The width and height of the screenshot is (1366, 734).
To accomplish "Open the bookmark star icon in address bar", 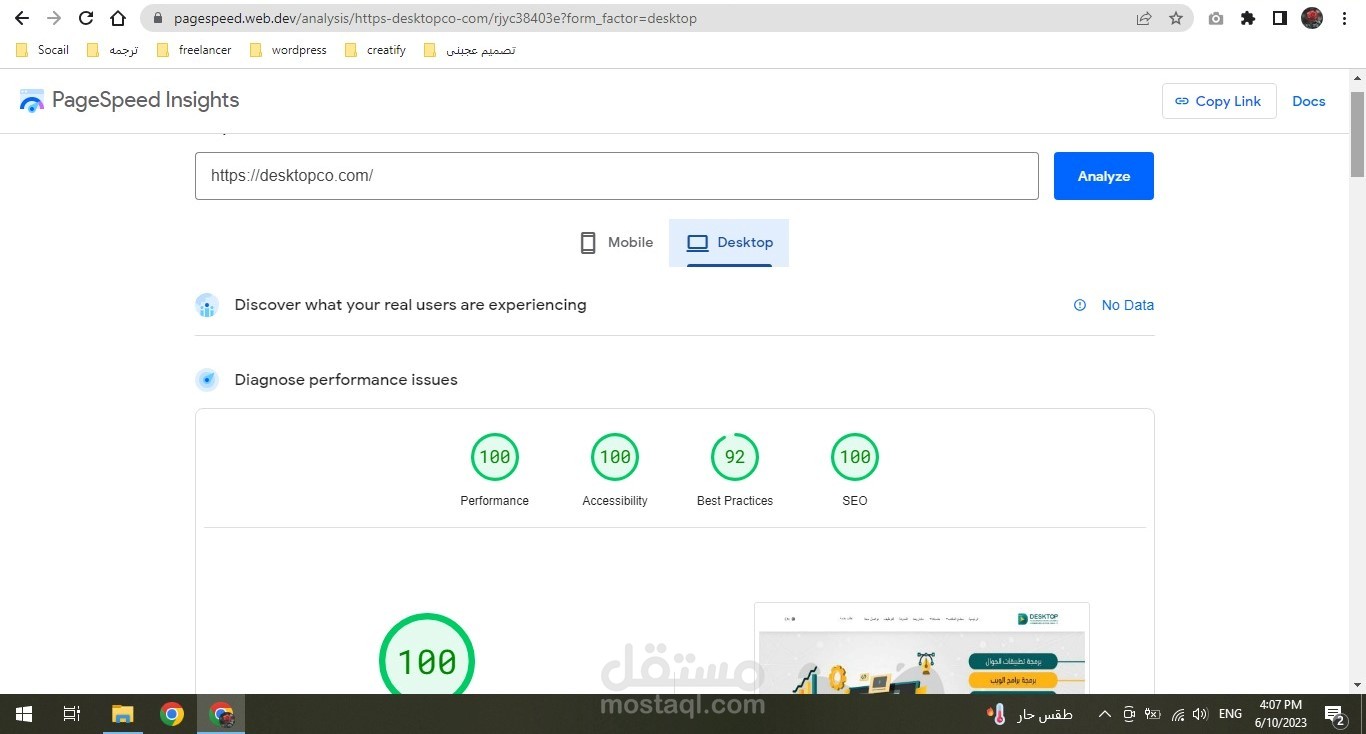I will [x=1177, y=18].
